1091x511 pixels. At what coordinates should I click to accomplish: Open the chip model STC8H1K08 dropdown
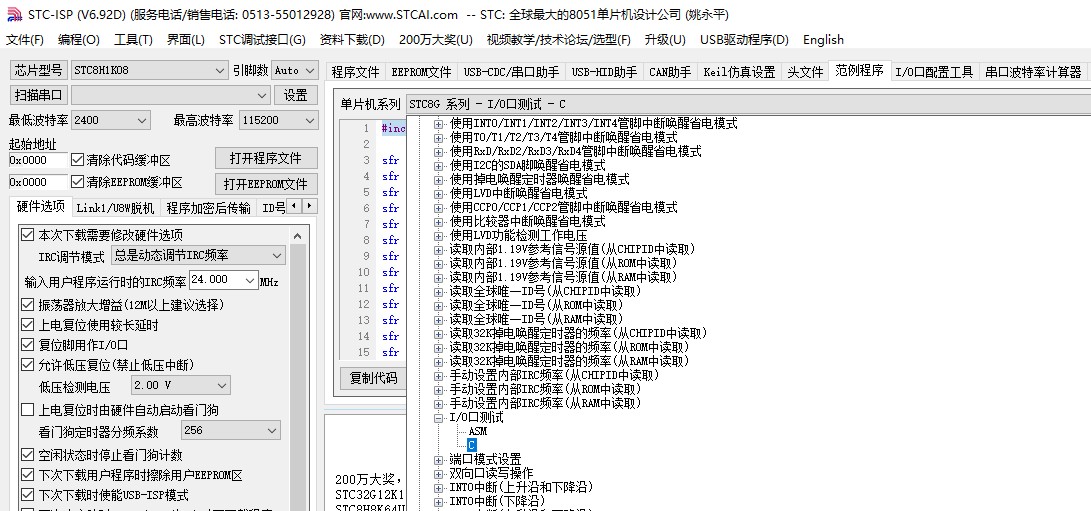coord(150,70)
